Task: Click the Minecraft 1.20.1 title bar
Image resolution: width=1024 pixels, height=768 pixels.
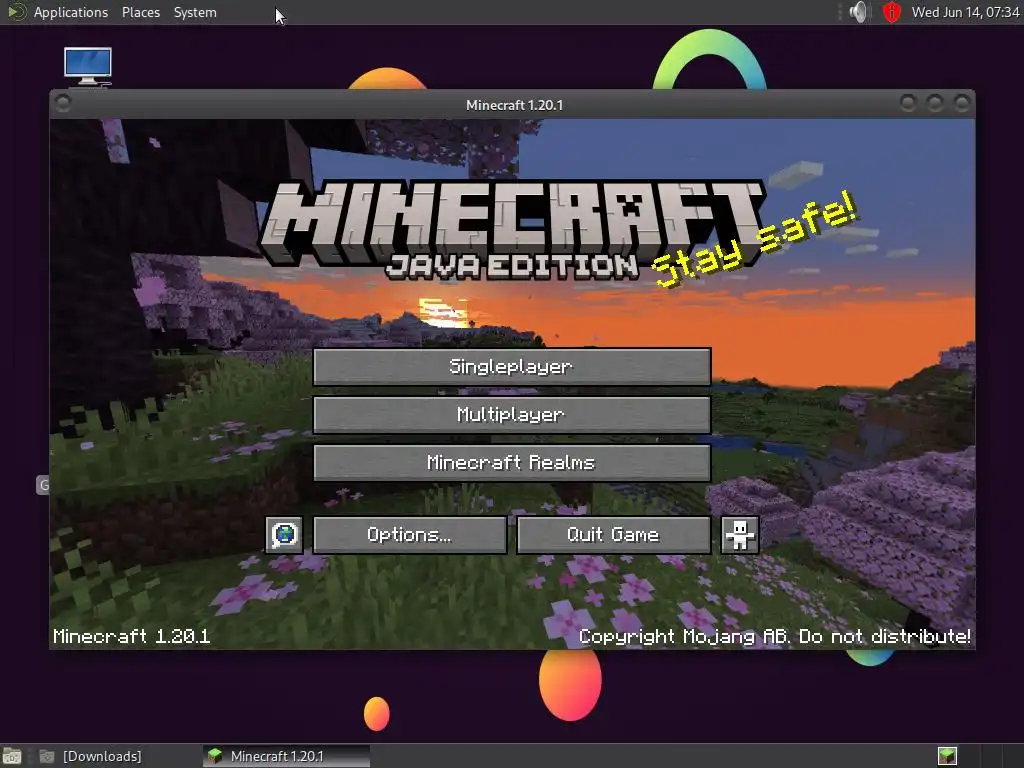Action: tap(514, 105)
